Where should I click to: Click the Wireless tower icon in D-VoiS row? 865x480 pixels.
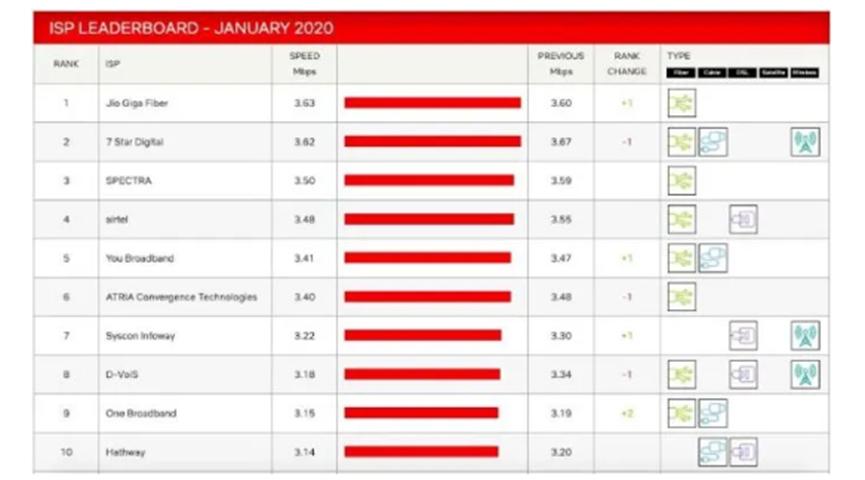(x=805, y=375)
